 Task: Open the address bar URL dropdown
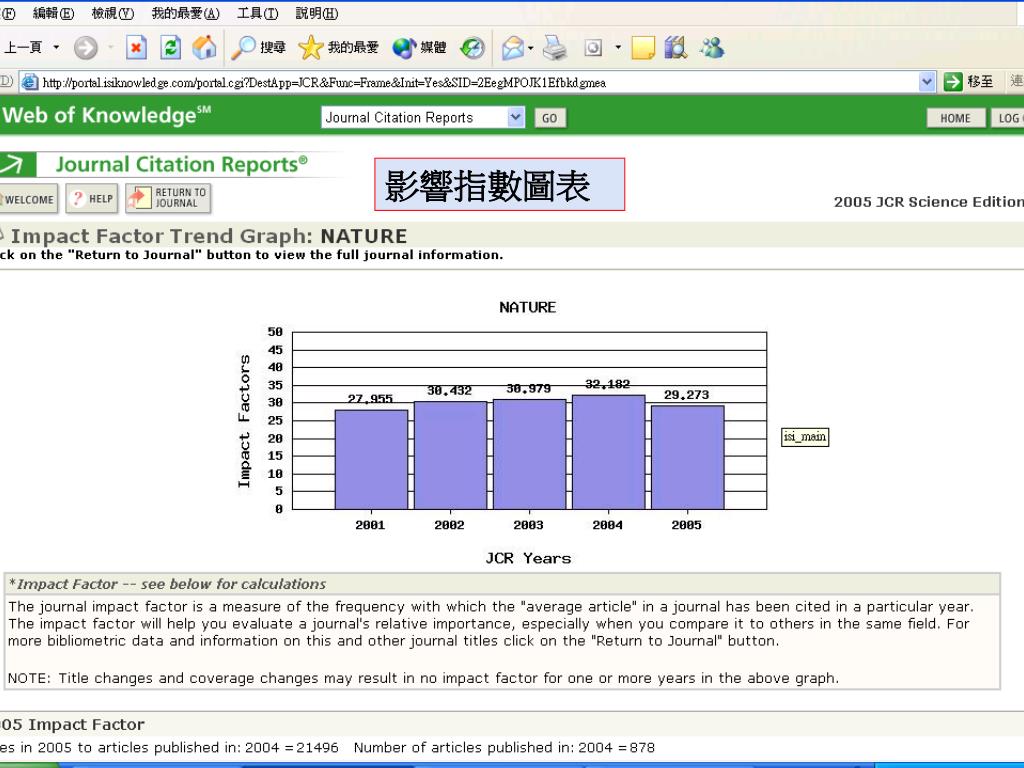926,82
